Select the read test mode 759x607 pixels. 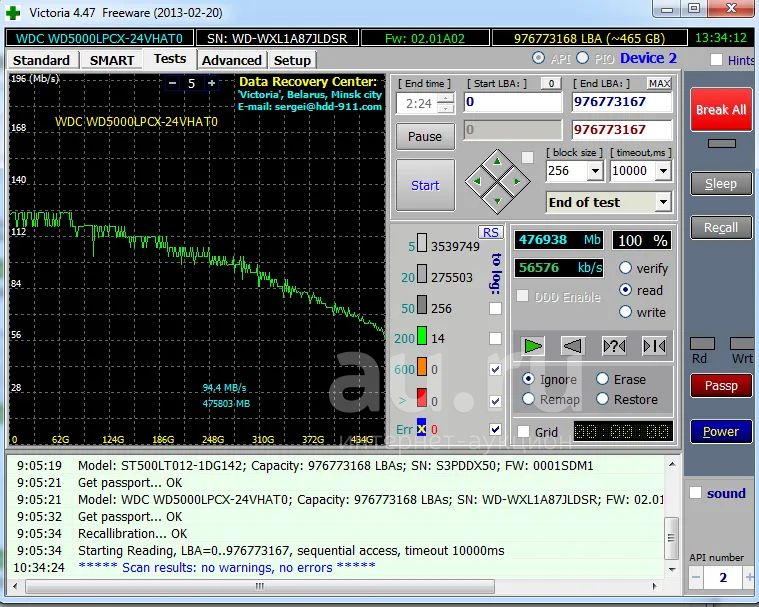click(625, 289)
